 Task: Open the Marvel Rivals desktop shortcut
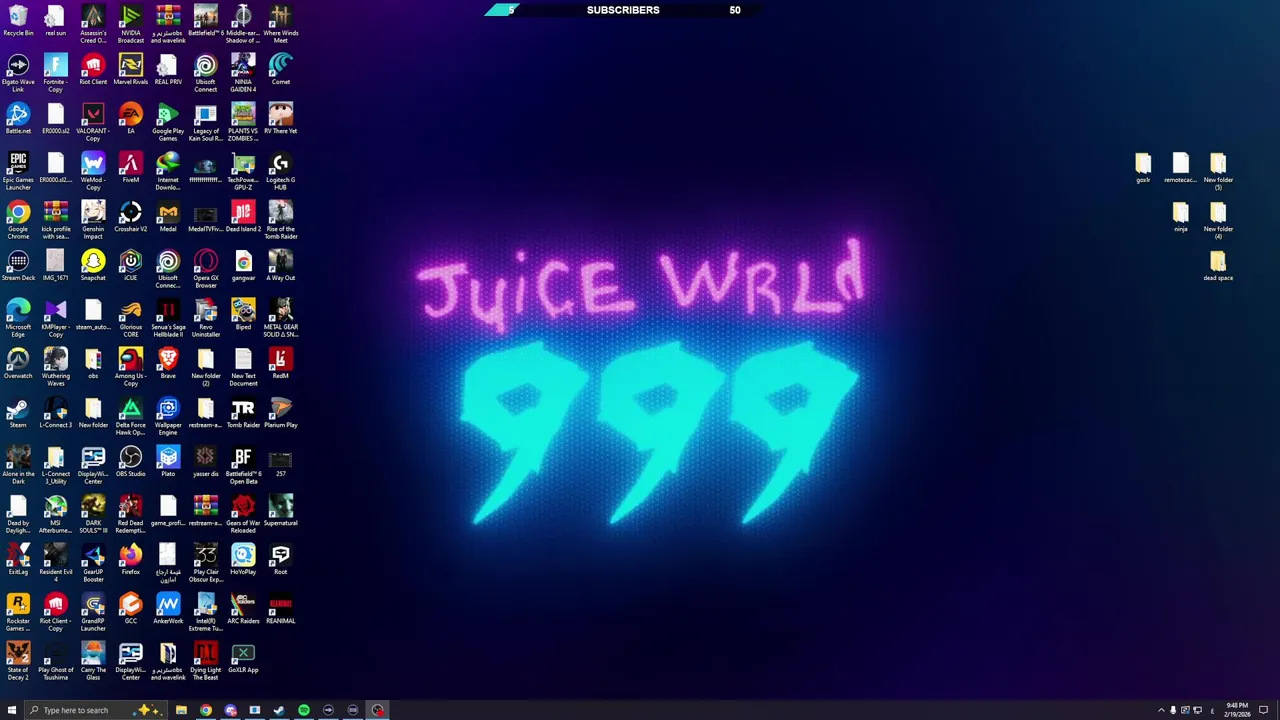pyautogui.click(x=131, y=70)
